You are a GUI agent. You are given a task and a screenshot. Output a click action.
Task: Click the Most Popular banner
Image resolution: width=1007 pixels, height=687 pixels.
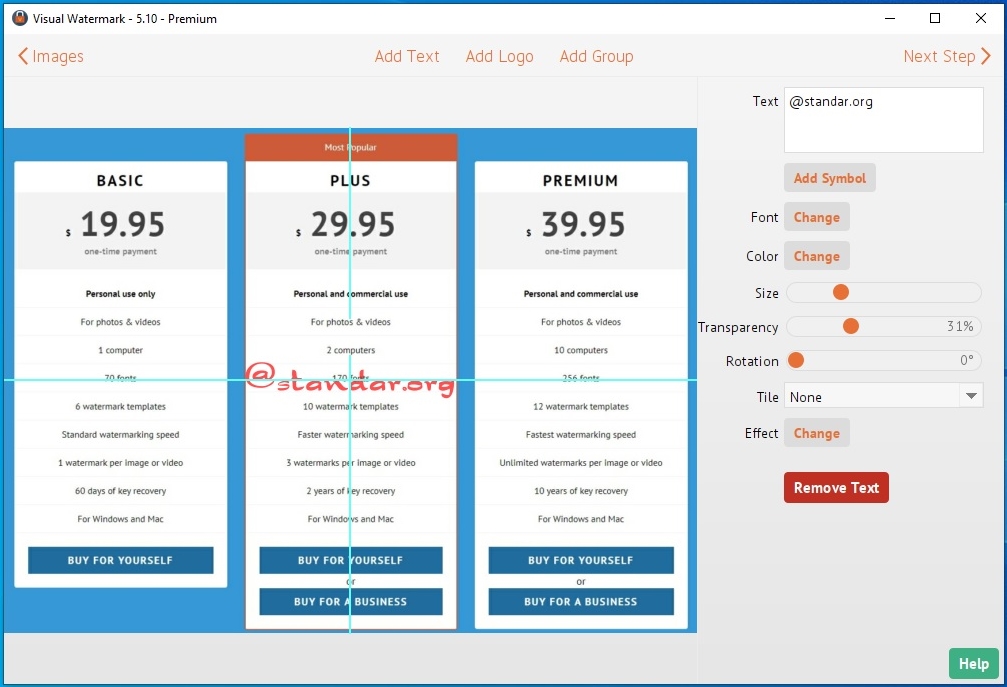click(x=351, y=148)
